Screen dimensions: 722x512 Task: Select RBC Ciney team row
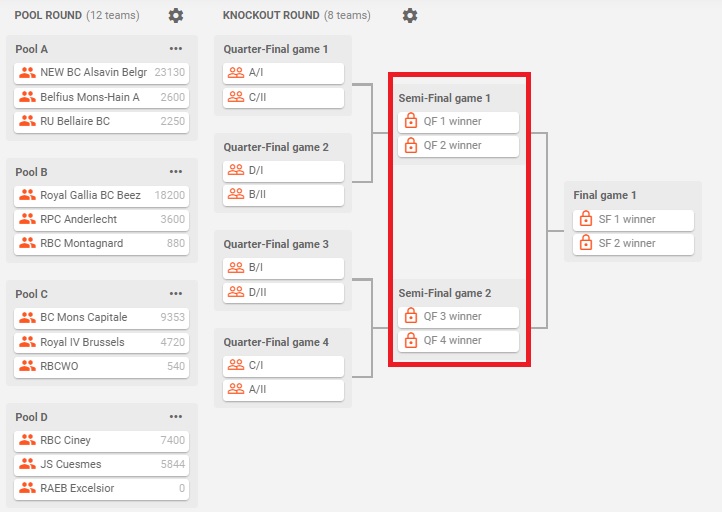pyautogui.click(x=101, y=440)
